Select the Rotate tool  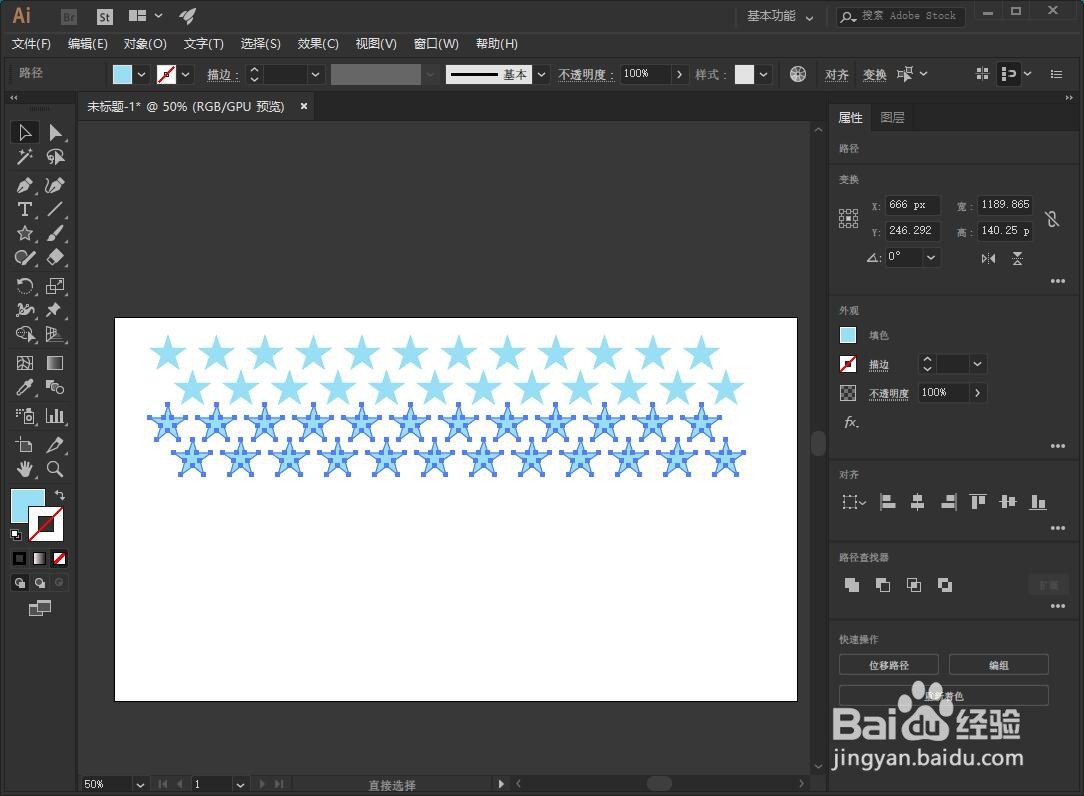(x=25, y=286)
